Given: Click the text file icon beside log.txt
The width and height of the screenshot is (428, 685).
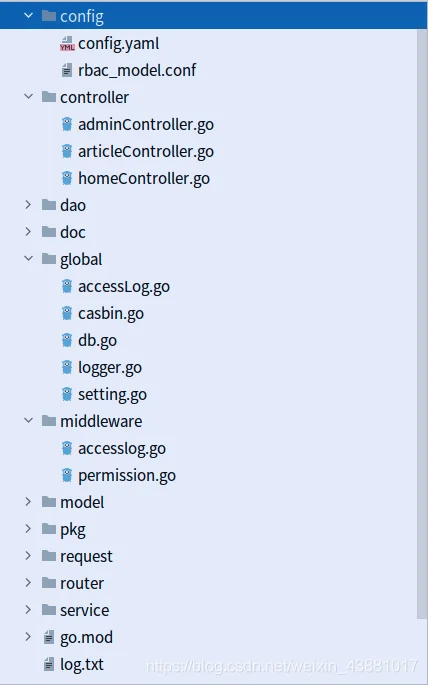Looking at the screenshot, I should pos(49,664).
